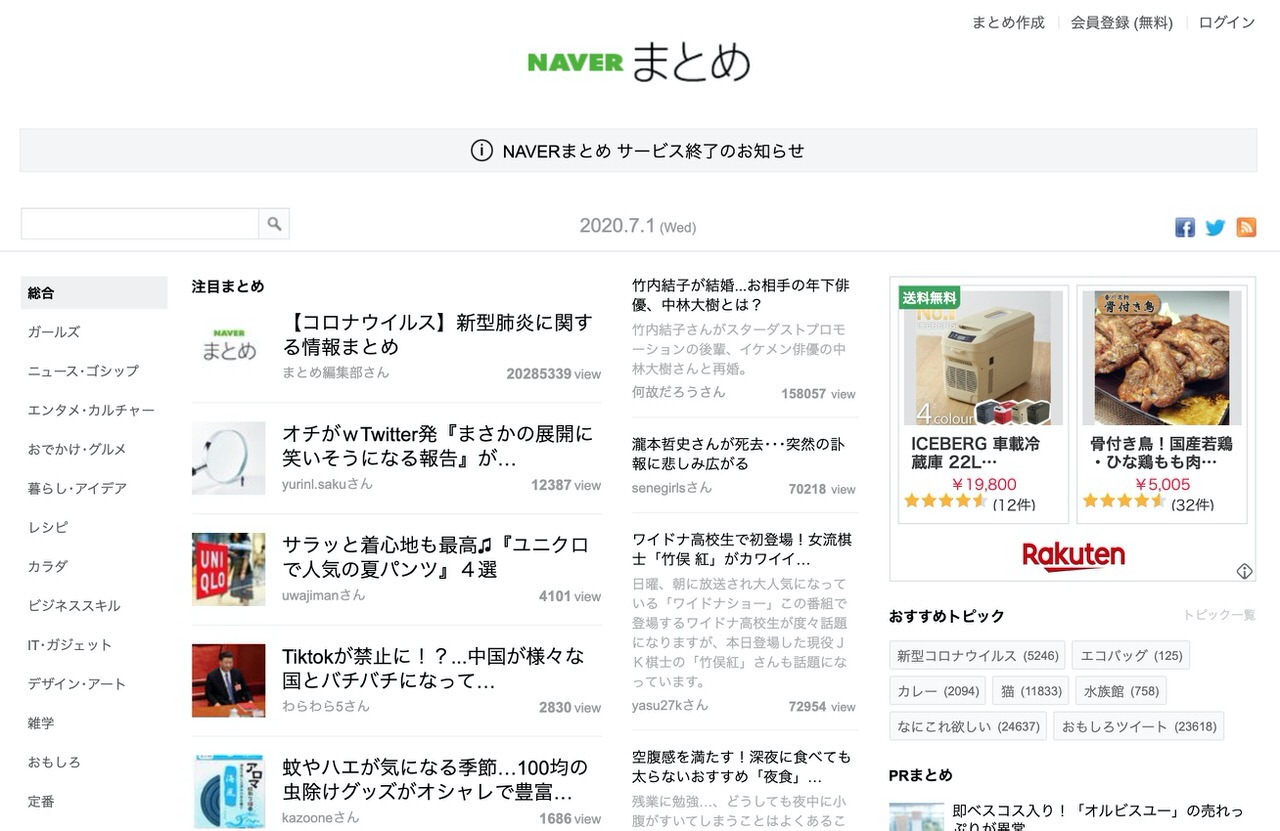Open 瀧本哲史さんが死去 article
Screen dimensions: 1280x831
[739, 454]
